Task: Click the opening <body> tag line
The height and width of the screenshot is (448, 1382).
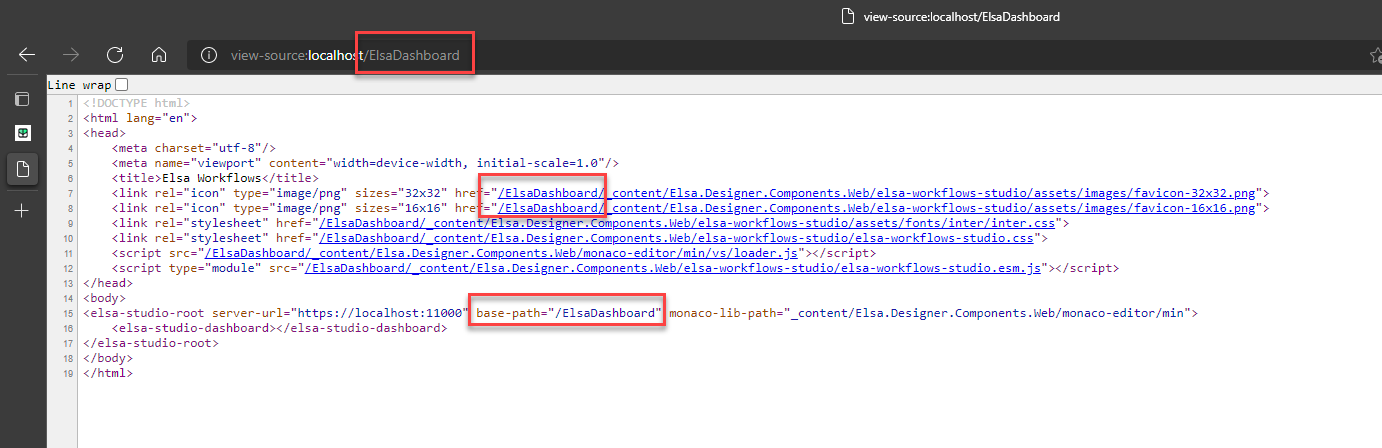Action: tap(105, 298)
